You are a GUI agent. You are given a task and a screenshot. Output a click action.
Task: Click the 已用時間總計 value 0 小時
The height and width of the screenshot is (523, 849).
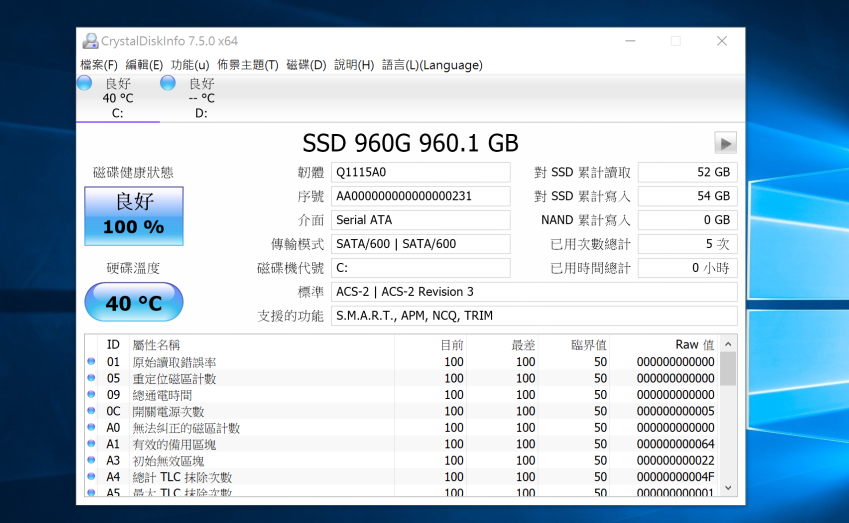tap(688, 267)
